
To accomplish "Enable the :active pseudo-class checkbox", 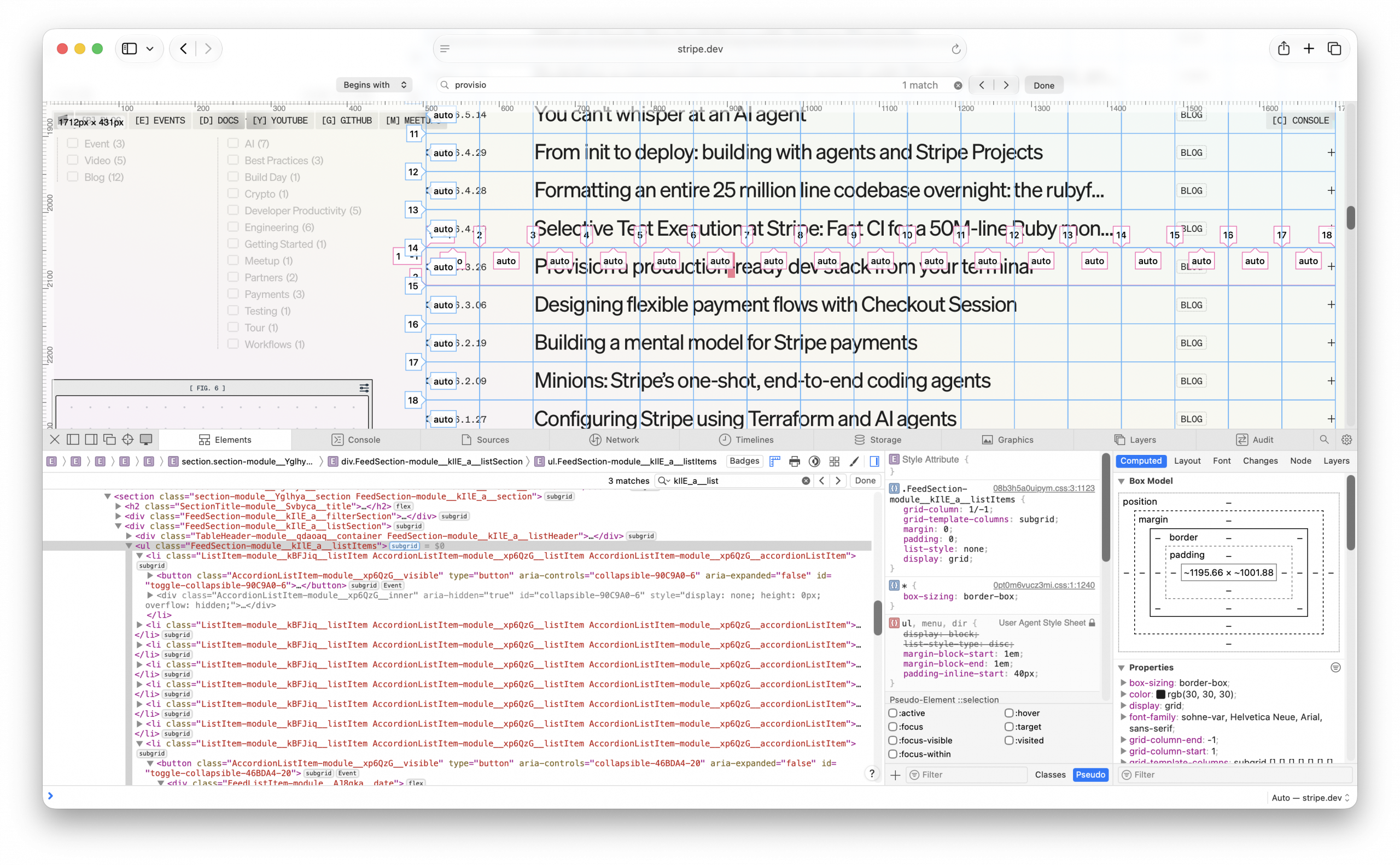I will point(893,713).
